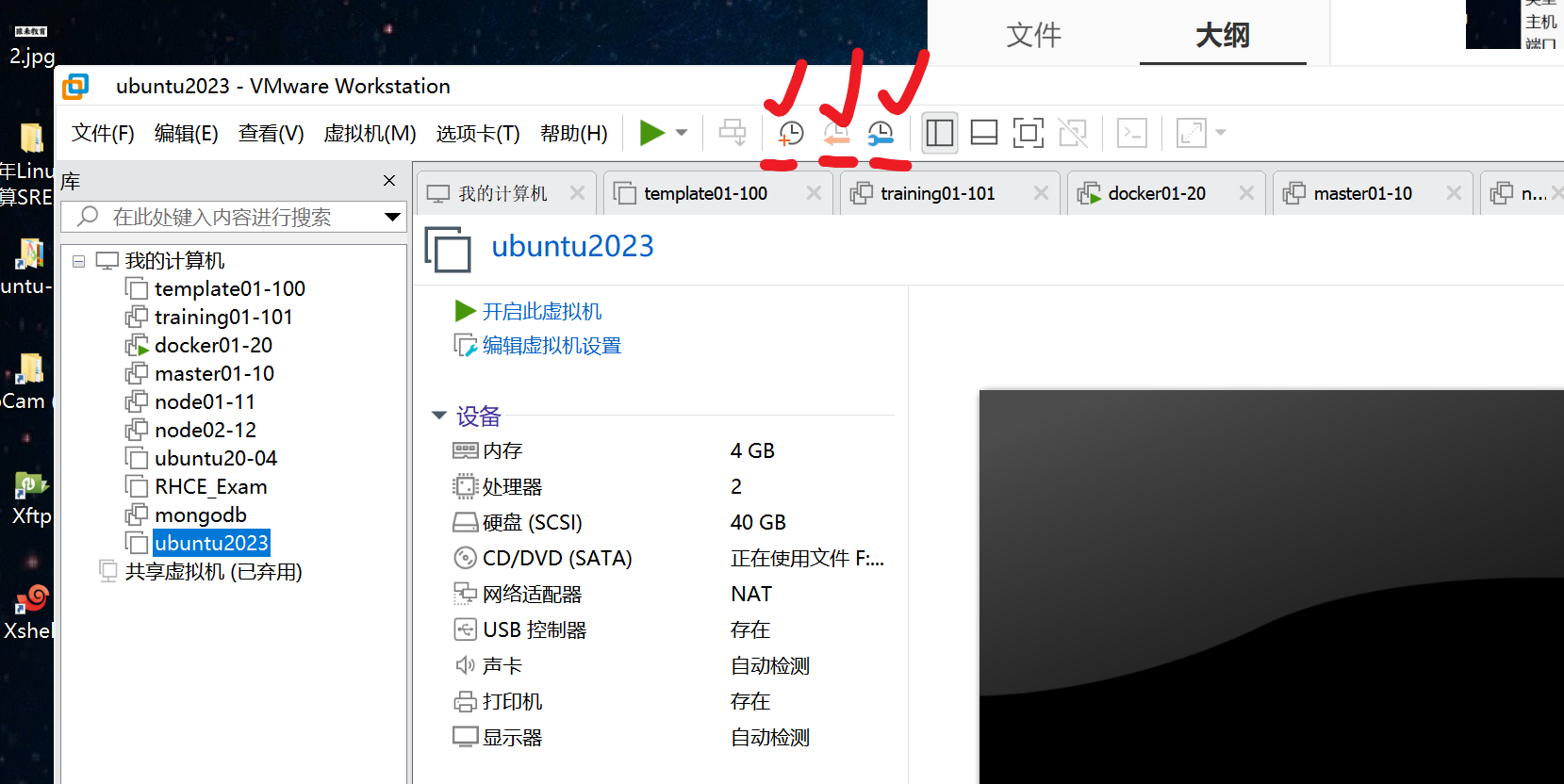Screen dimensions: 1564x784
Task: Select mongodb in the library tree
Action: click(x=201, y=515)
